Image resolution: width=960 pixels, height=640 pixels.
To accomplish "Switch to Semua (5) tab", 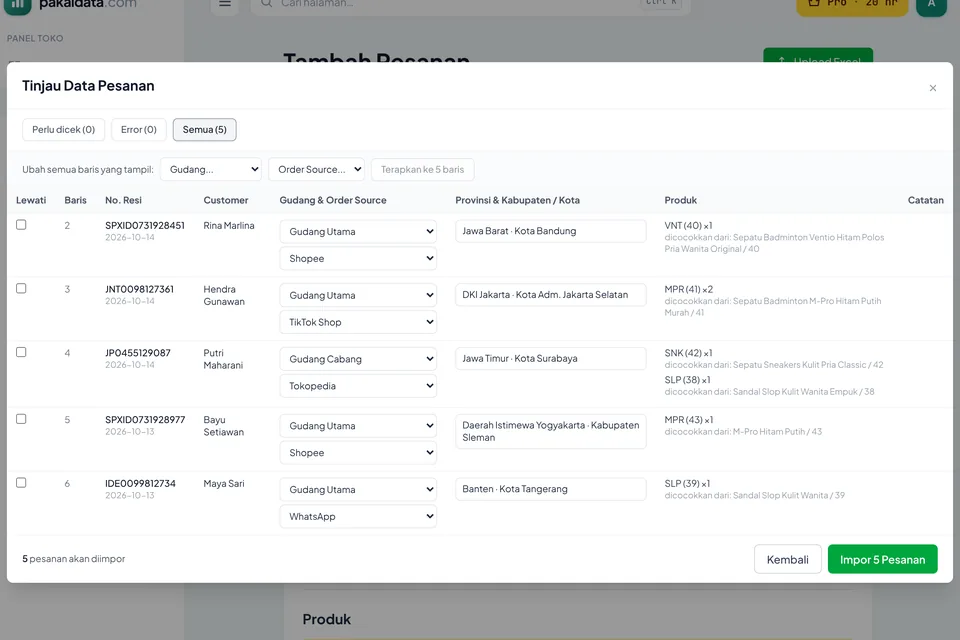I will point(204,130).
